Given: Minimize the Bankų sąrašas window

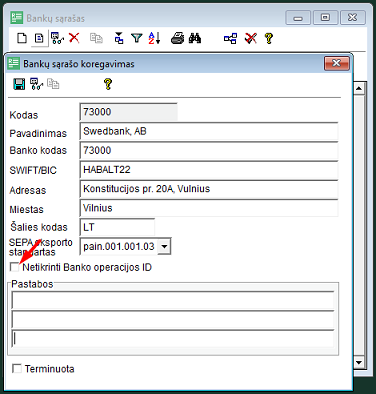Looking at the screenshot, I should tap(298, 18).
